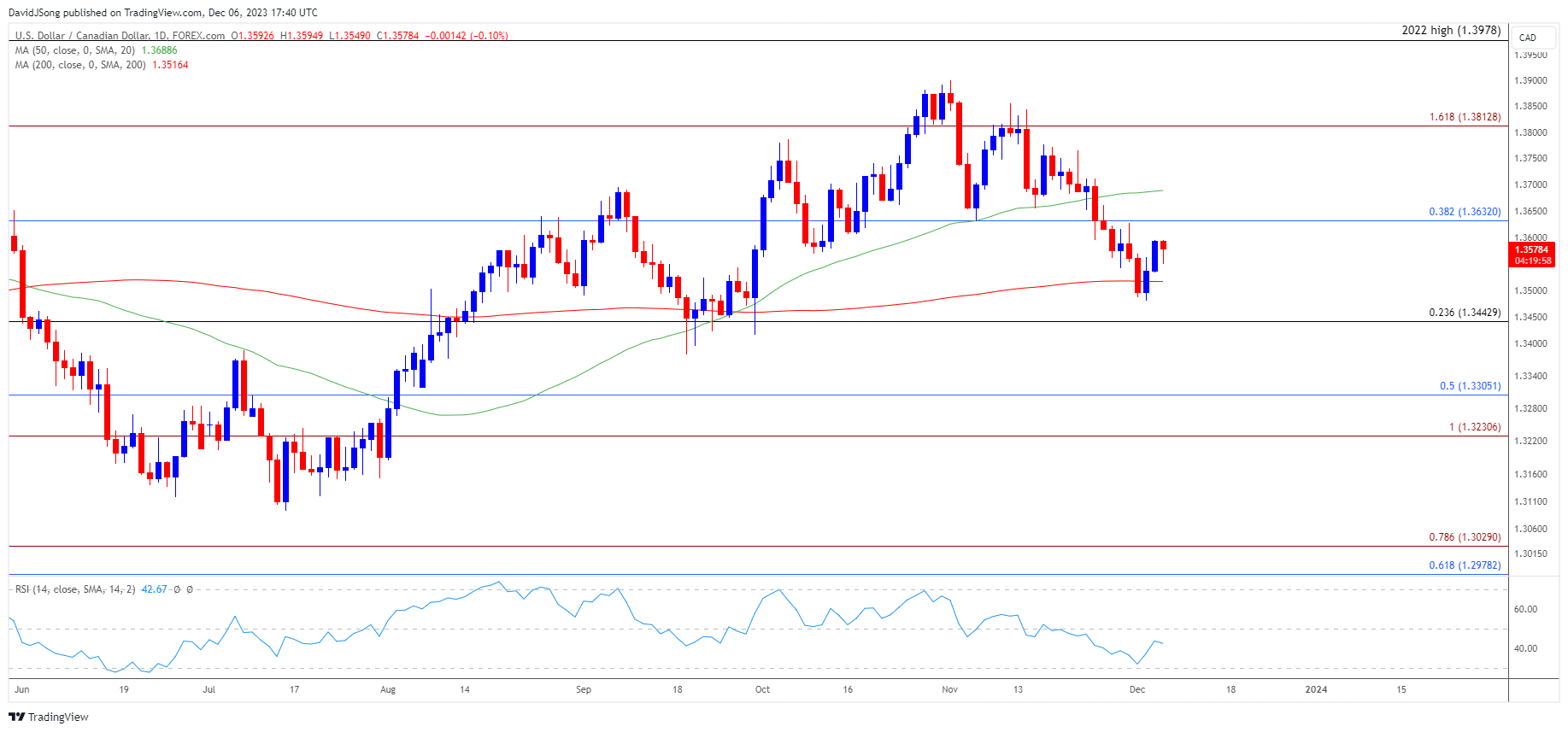Click the 1.38500 price axis label
Image resolution: width=1568 pixels, height=732 pixels.
(x=1530, y=107)
